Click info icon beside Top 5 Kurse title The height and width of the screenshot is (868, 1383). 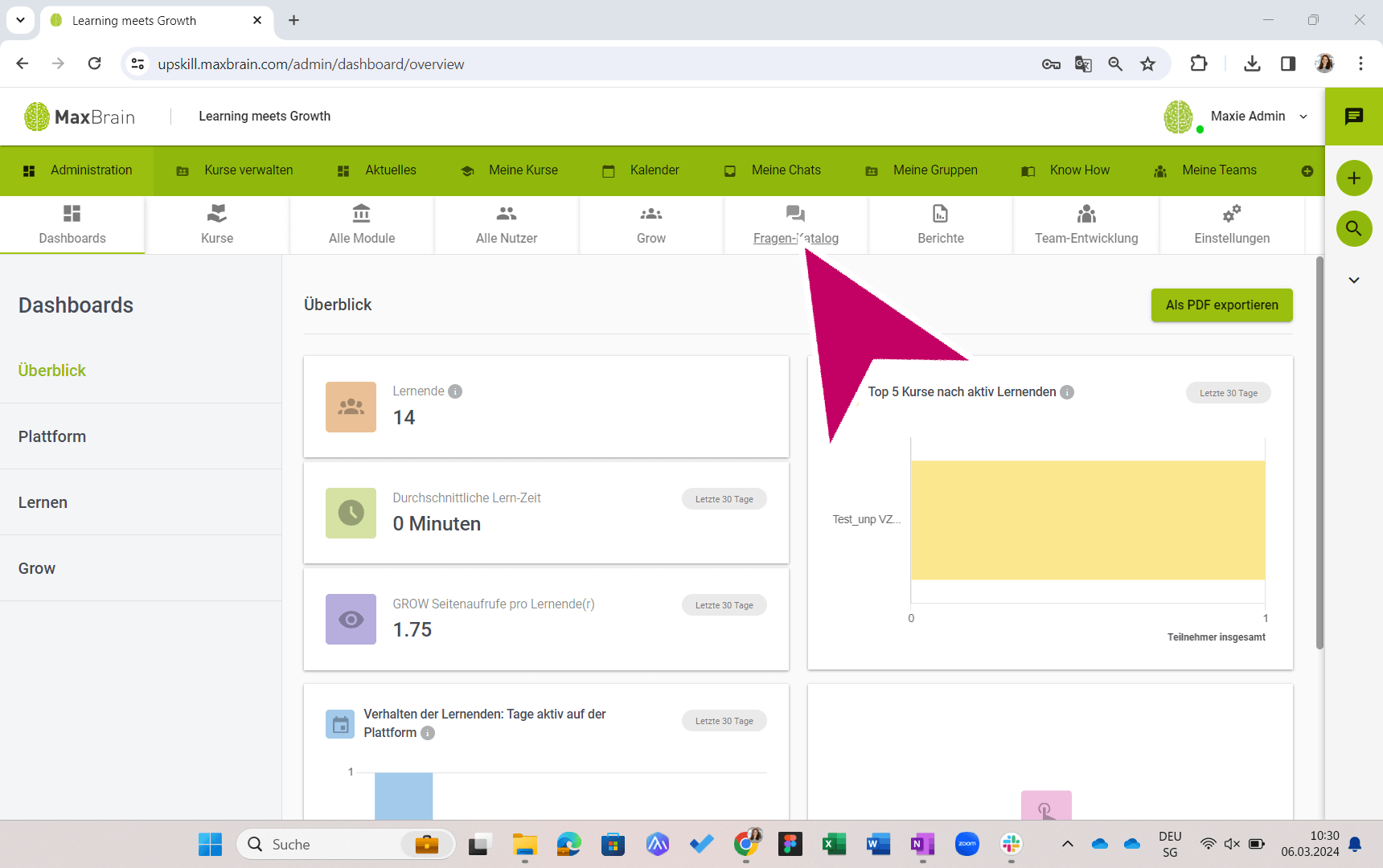pos(1067,392)
